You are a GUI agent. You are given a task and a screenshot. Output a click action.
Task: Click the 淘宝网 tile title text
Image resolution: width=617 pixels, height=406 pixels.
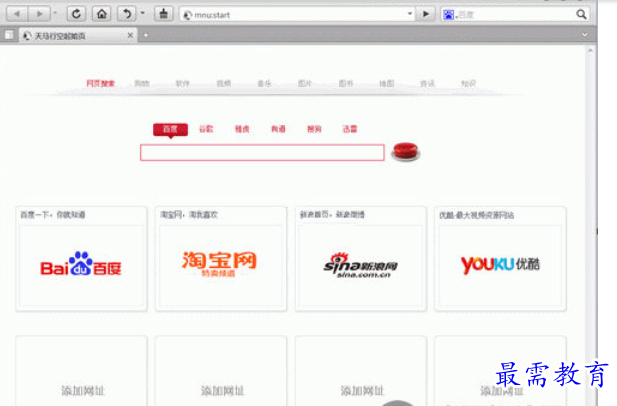[x=189, y=215]
